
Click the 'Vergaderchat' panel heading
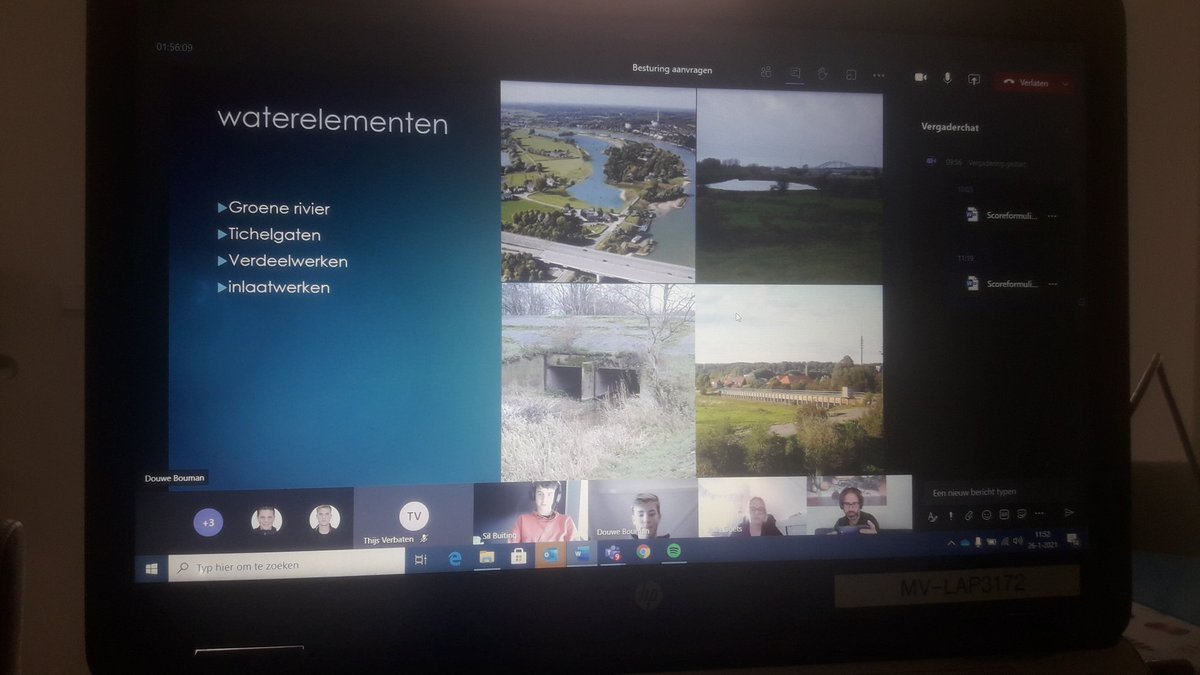point(950,126)
